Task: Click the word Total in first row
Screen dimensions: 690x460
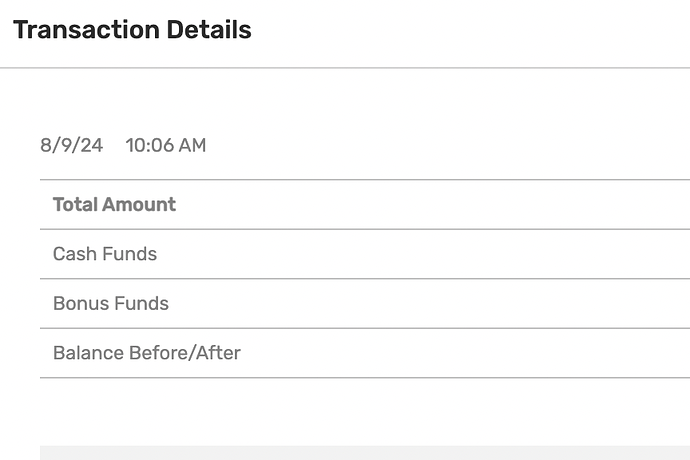Action: click(x=74, y=205)
